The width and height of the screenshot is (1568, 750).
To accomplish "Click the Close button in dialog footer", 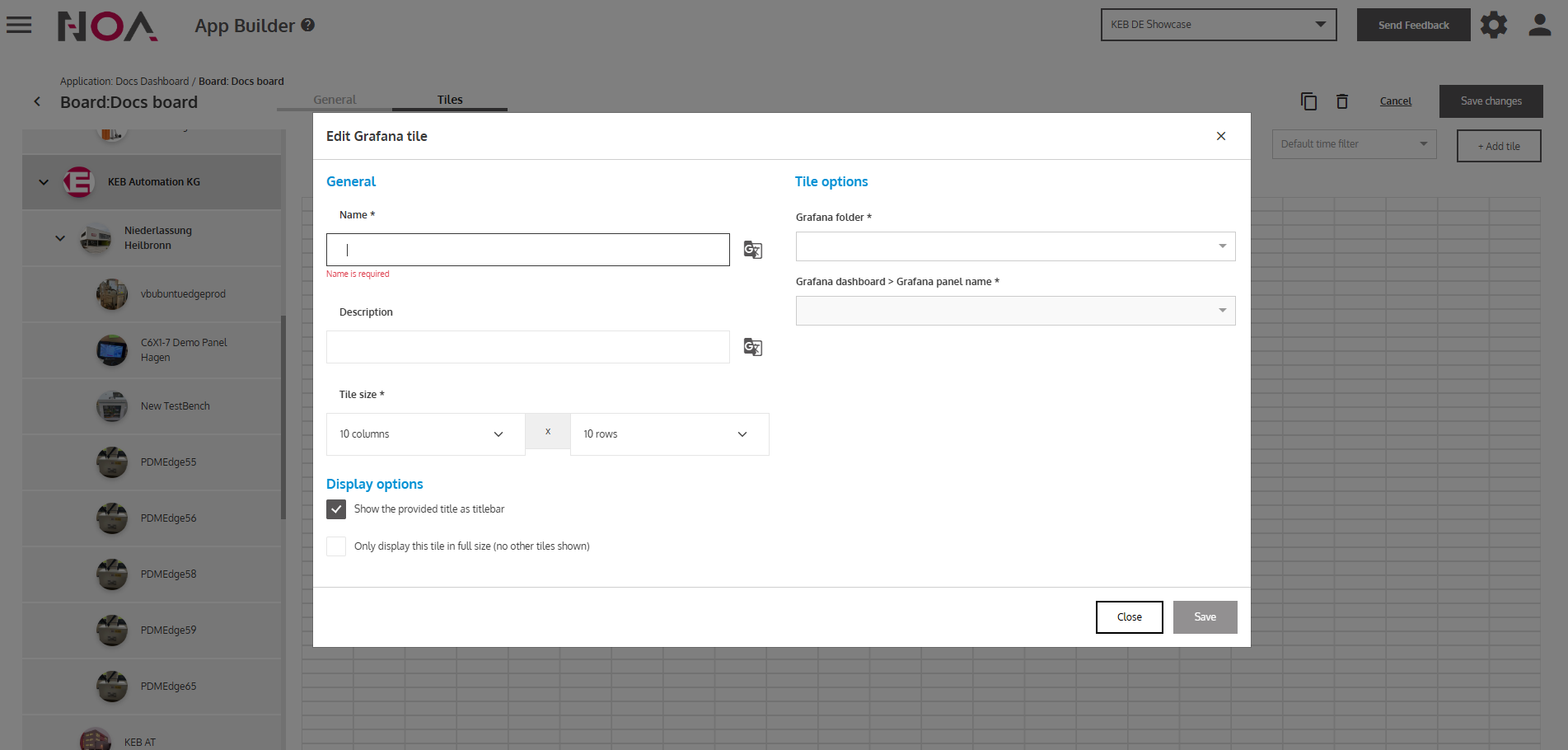I will pos(1129,617).
